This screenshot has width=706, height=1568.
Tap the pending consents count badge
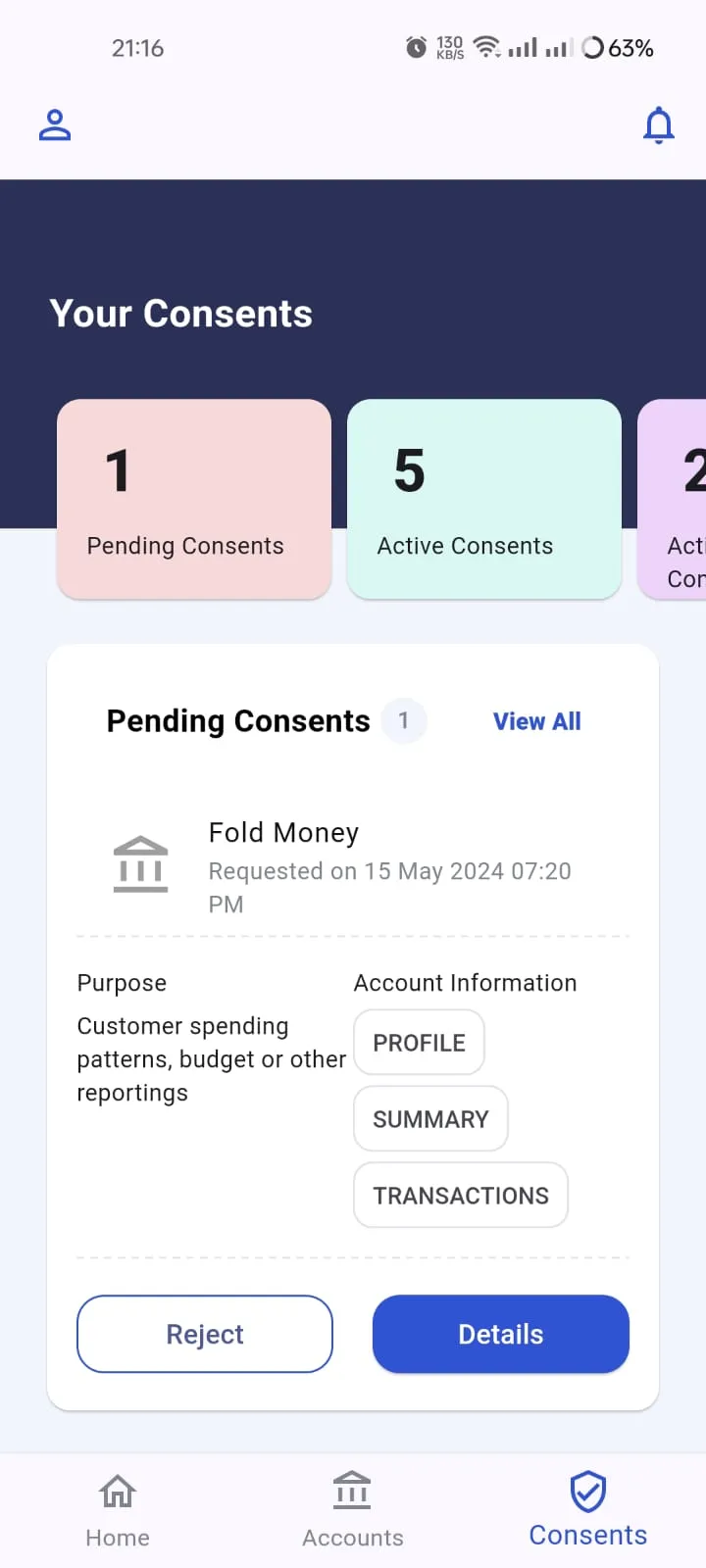(x=403, y=721)
